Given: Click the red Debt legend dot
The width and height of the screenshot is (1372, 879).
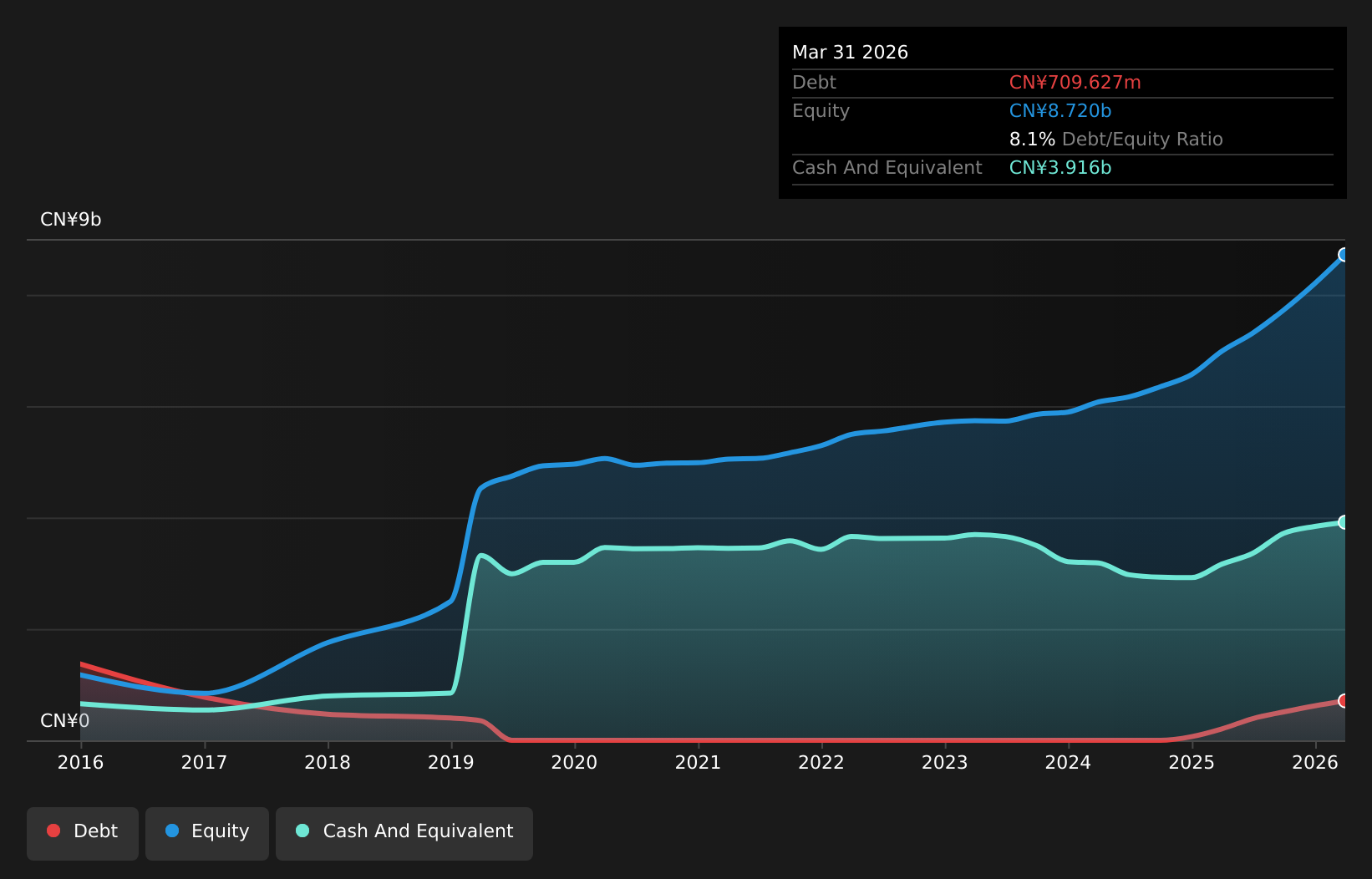Looking at the screenshot, I should point(53,831).
